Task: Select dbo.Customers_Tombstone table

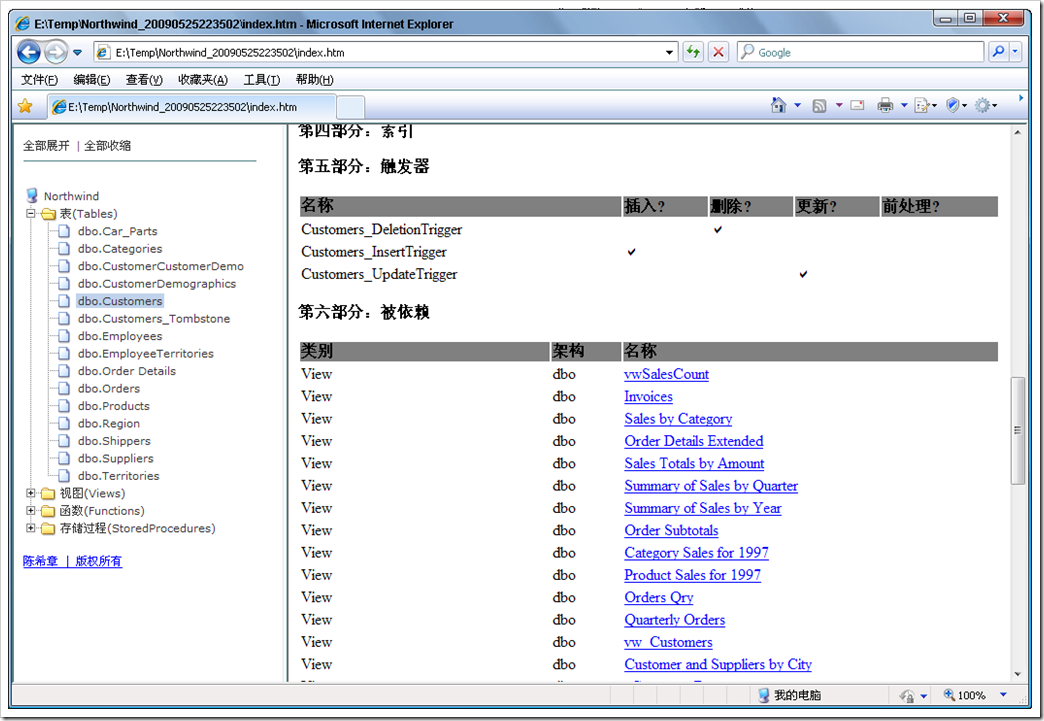Action: (154, 319)
